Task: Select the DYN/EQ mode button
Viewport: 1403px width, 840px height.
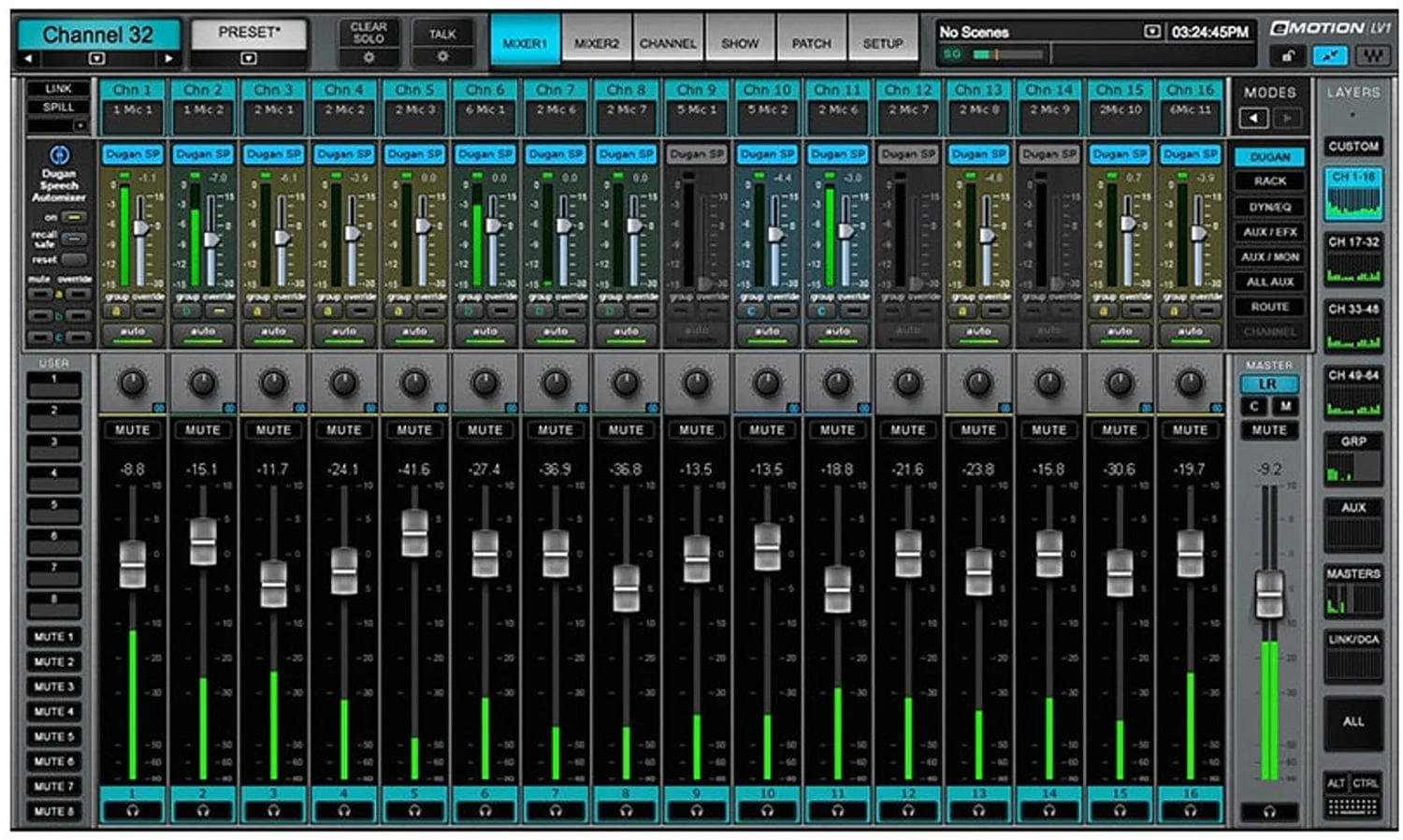Action: [x=1269, y=207]
